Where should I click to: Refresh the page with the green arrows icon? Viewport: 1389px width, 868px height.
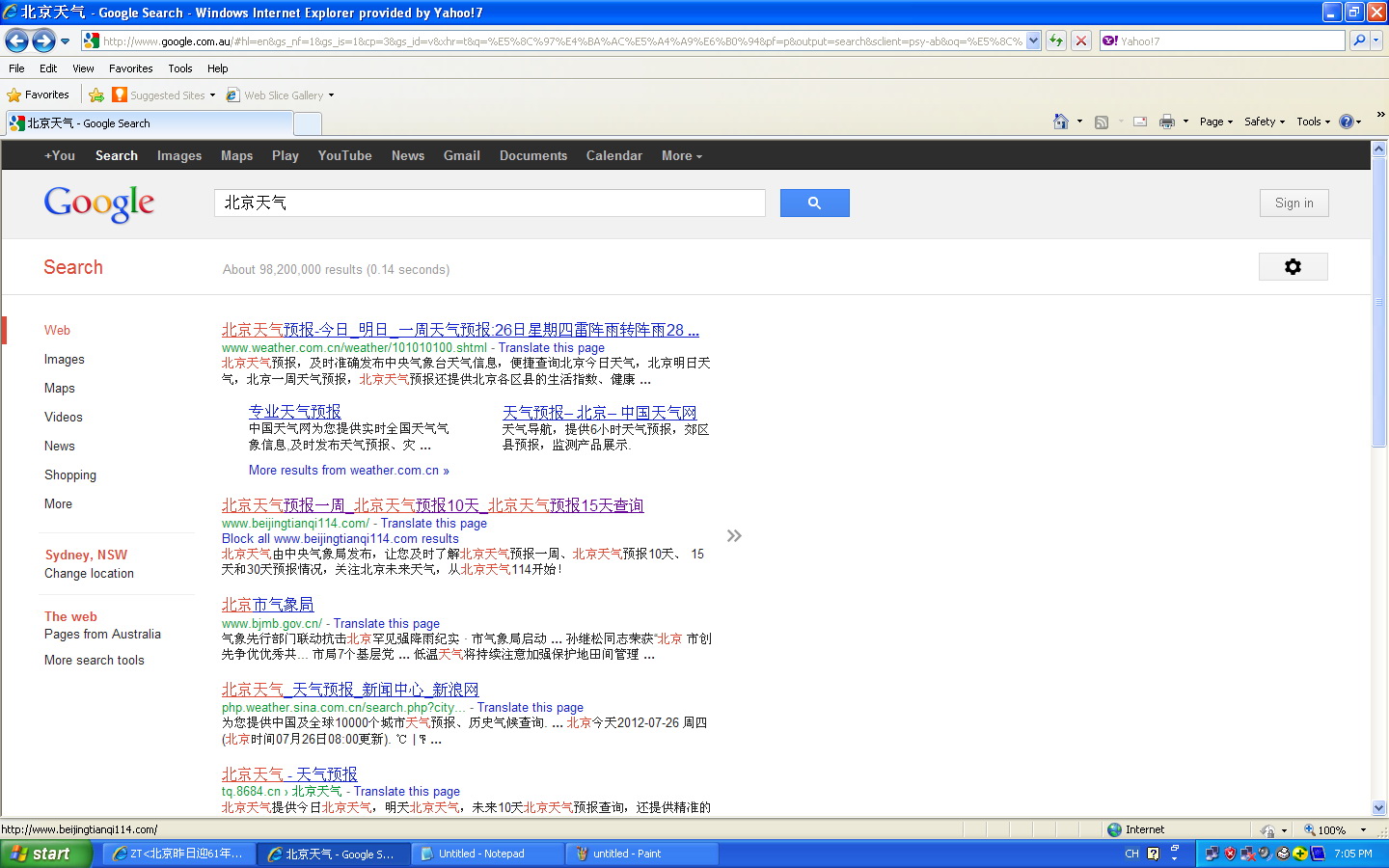[1056, 41]
